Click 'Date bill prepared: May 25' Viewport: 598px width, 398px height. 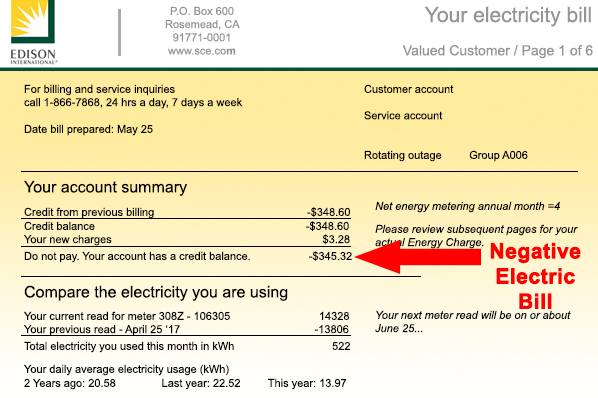click(x=88, y=129)
